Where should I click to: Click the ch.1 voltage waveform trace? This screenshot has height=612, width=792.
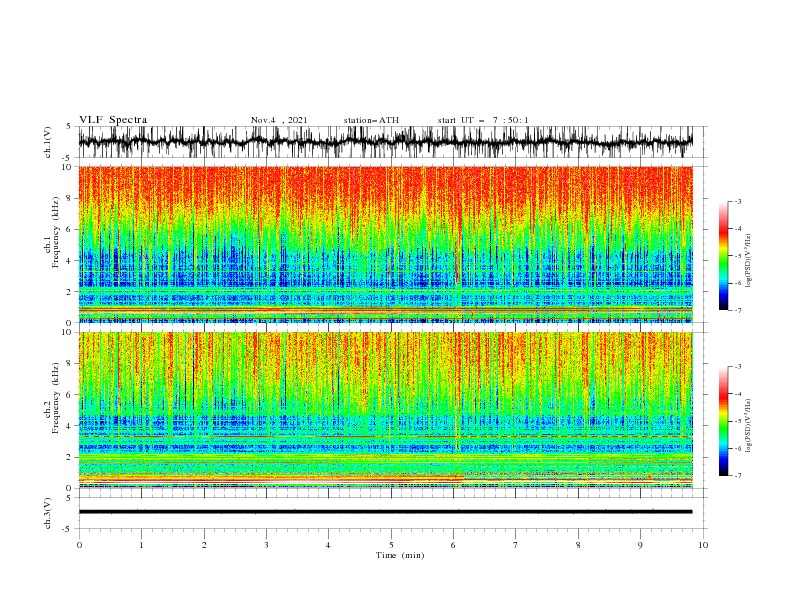click(x=385, y=142)
